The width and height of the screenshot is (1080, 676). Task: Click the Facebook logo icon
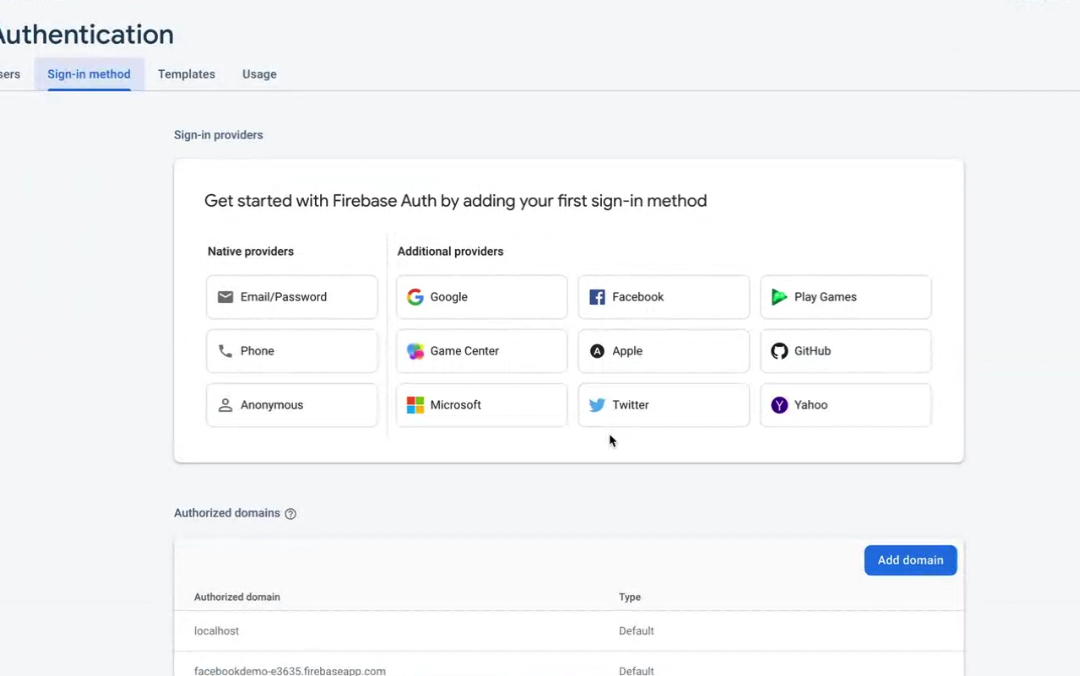[x=597, y=297]
